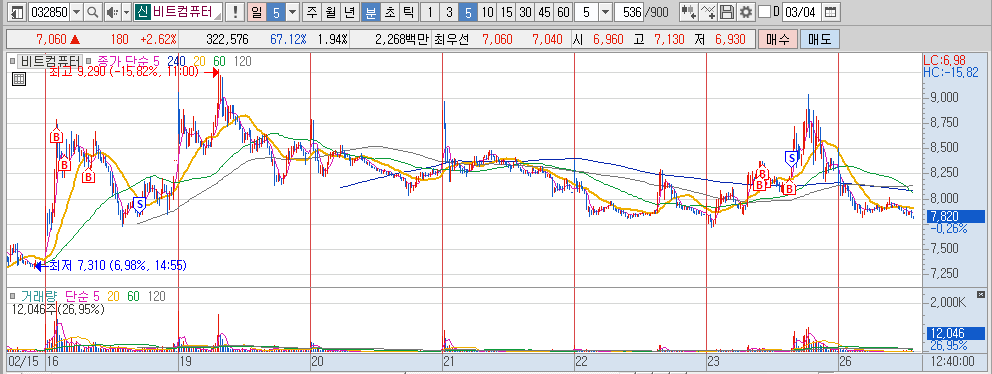The height and width of the screenshot is (374, 992).
Task: Choose 60 minute interval button
Action: (x=563, y=11)
